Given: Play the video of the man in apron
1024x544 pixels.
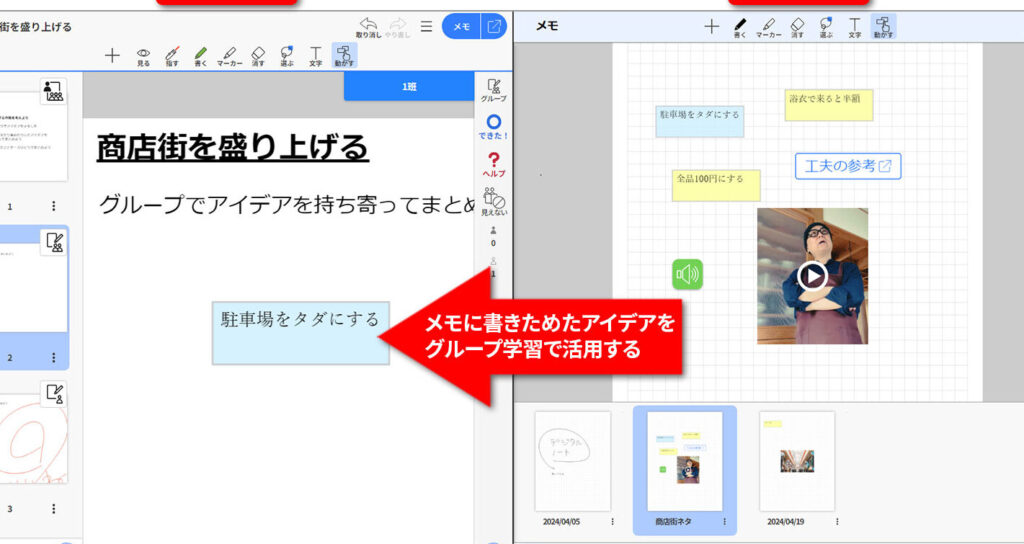Looking at the screenshot, I should click(x=812, y=275).
